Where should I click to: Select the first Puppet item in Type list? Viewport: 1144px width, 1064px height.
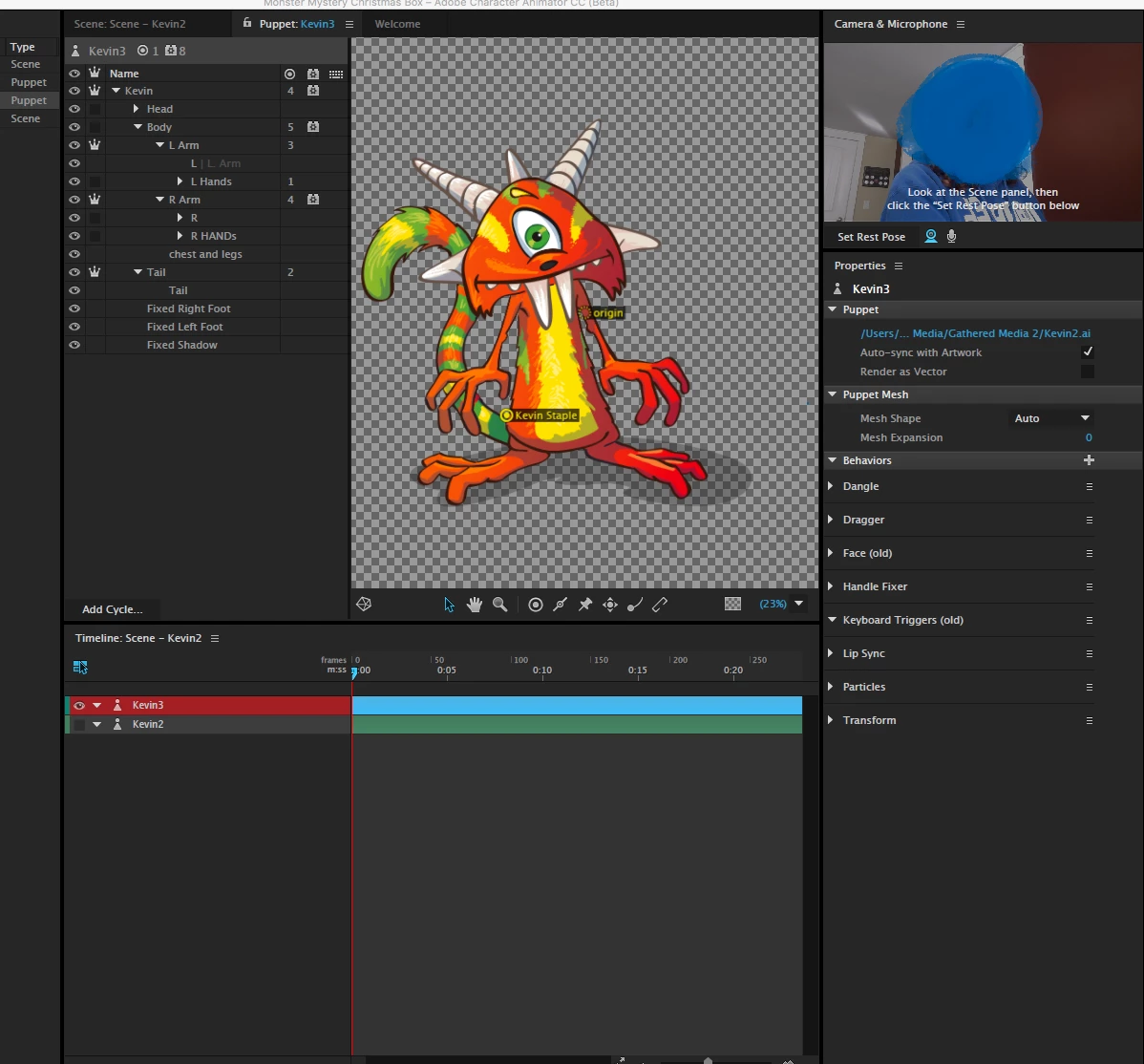pos(29,82)
